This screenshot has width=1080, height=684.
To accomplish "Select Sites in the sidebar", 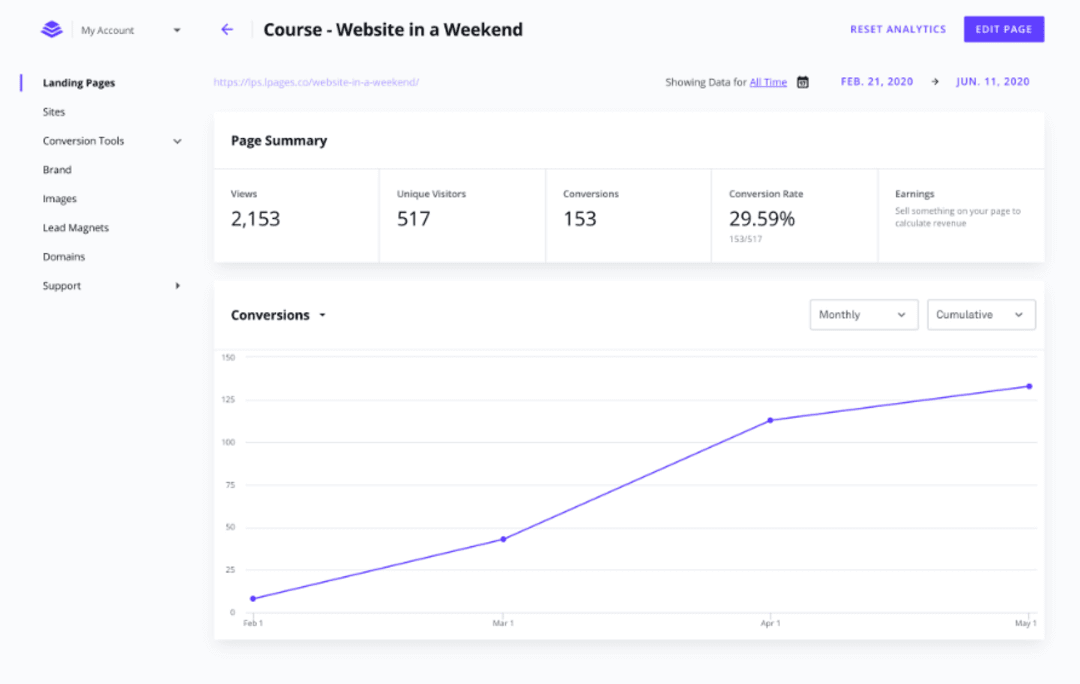I will (x=53, y=111).
